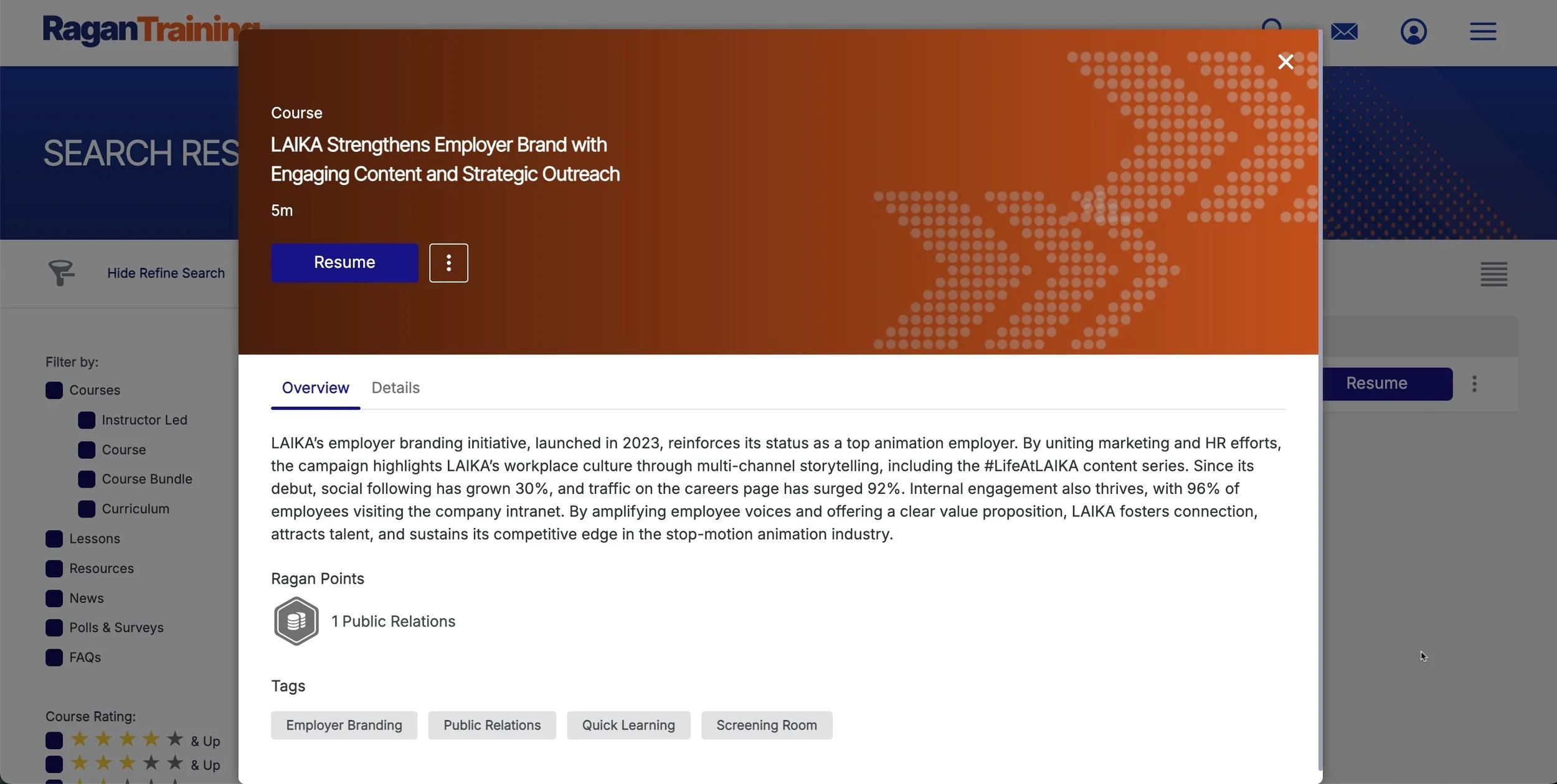Click the mail envelope icon in header
Screen dimensions: 1557x784
[x=1344, y=31]
